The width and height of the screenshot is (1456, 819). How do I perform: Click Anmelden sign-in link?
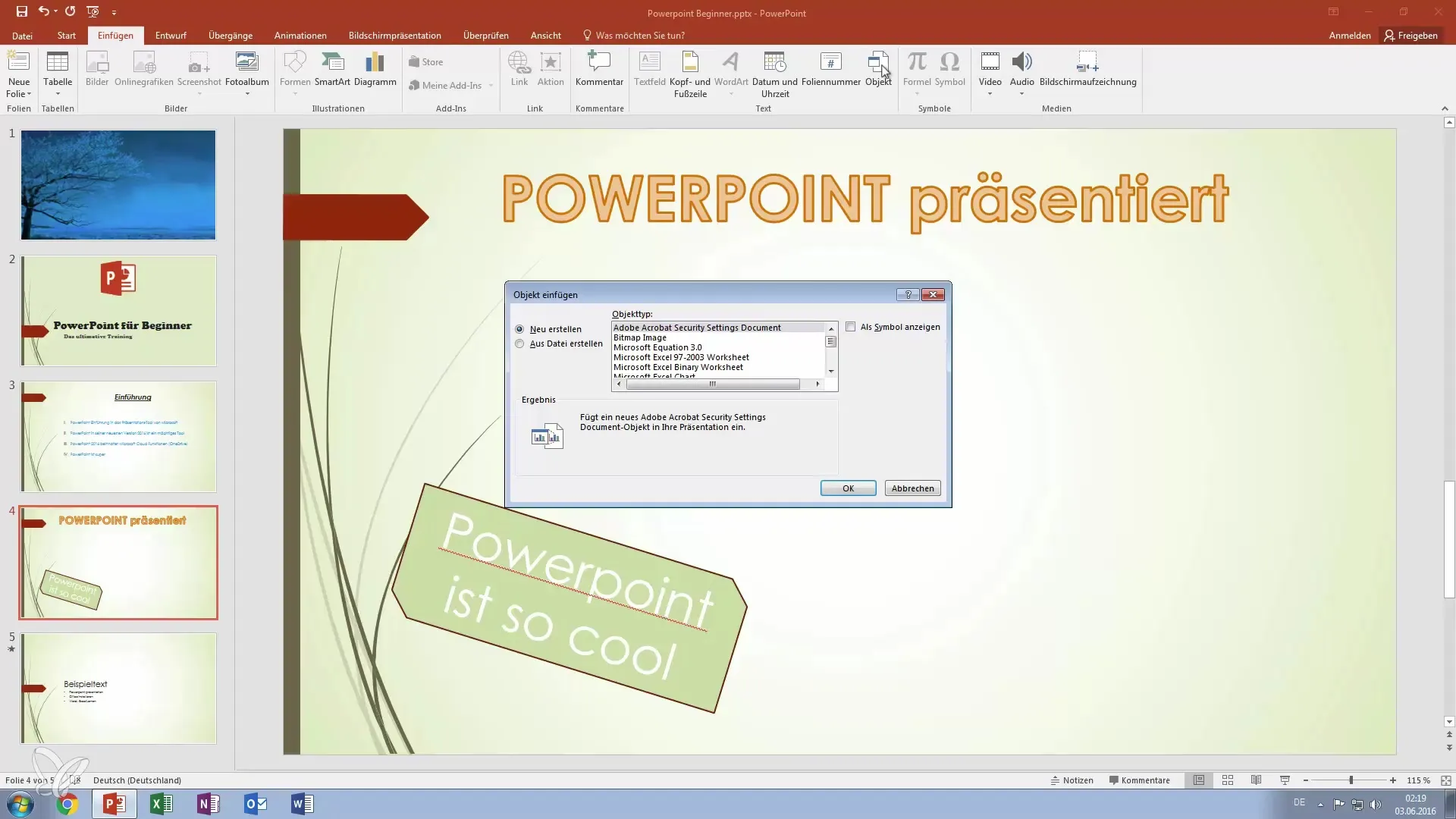coord(1349,36)
